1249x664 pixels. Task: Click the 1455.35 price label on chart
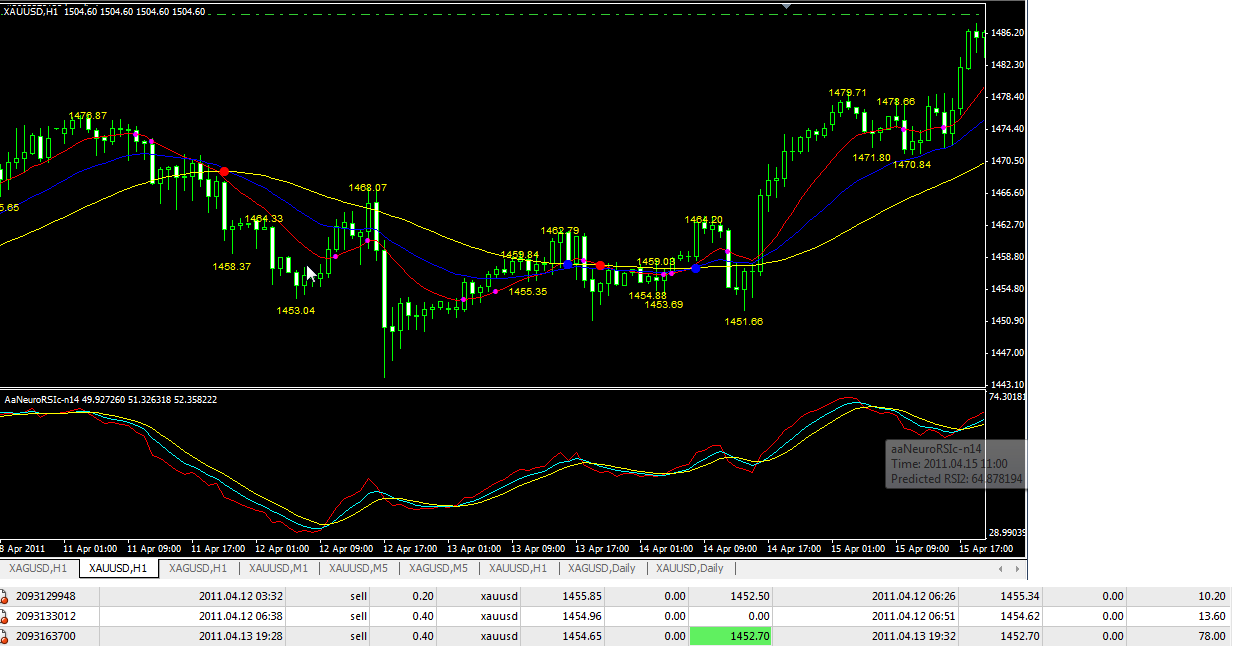coord(528,291)
